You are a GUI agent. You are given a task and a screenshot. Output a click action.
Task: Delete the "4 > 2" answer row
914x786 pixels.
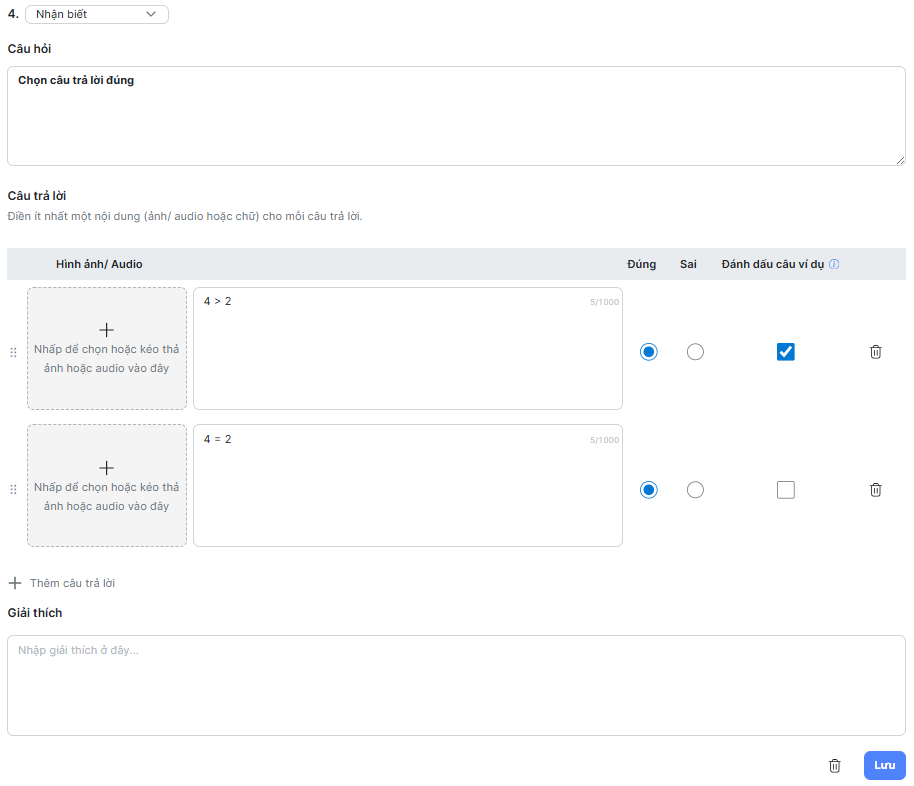coord(875,352)
